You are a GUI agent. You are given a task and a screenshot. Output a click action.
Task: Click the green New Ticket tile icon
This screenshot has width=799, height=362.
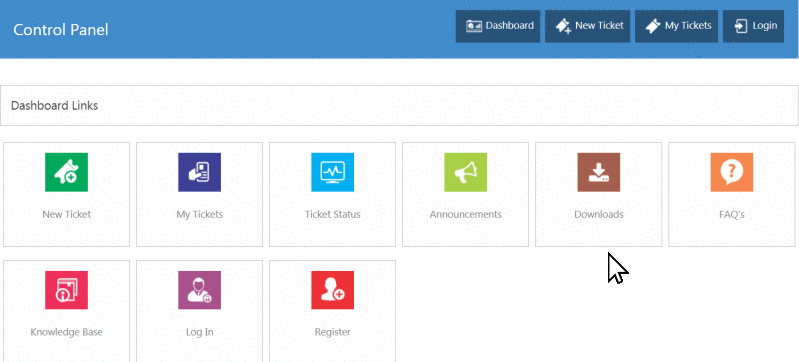click(66, 172)
